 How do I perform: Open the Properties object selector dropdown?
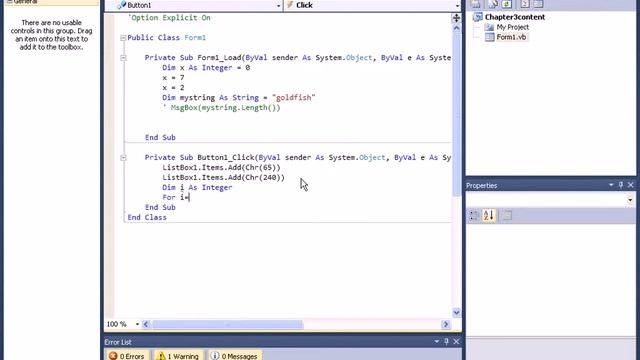(x=630, y=200)
